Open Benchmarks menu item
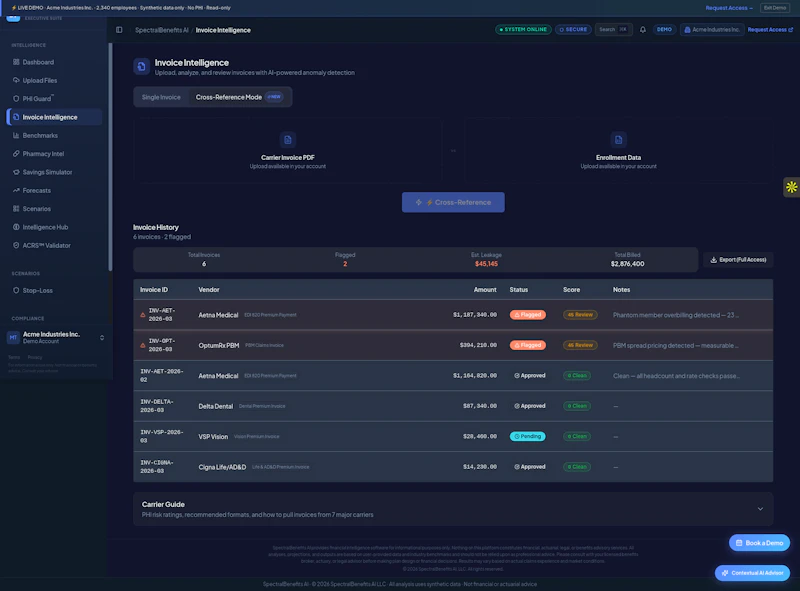The image size is (800, 591). click(54, 135)
